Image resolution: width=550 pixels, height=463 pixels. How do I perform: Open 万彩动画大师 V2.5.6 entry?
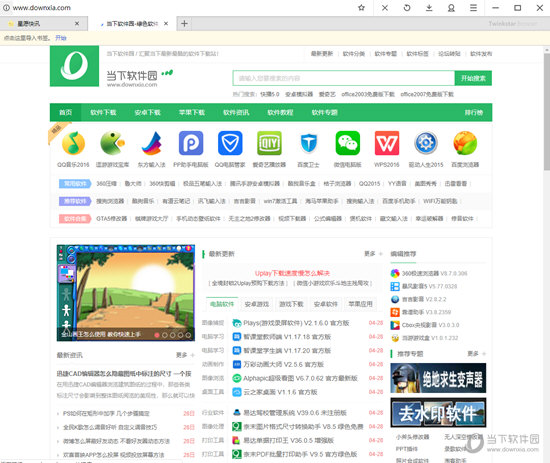[x=283, y=364]
